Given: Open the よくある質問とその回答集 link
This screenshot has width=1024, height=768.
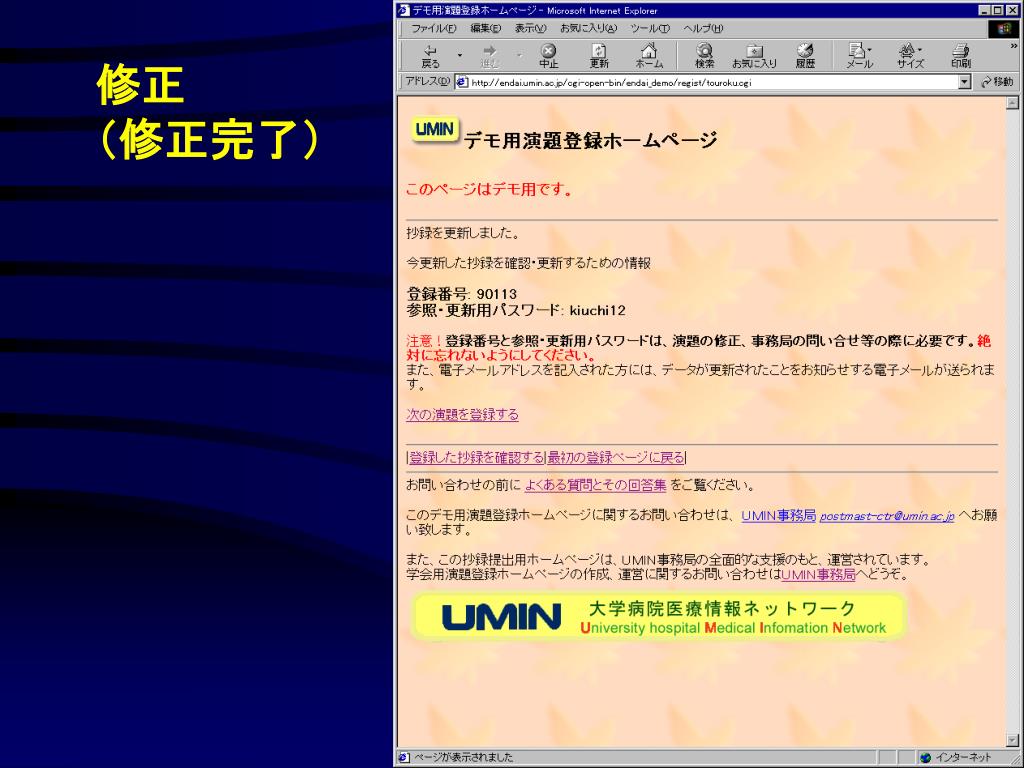Looking at the screenshot, I should [x=596, y=485].
